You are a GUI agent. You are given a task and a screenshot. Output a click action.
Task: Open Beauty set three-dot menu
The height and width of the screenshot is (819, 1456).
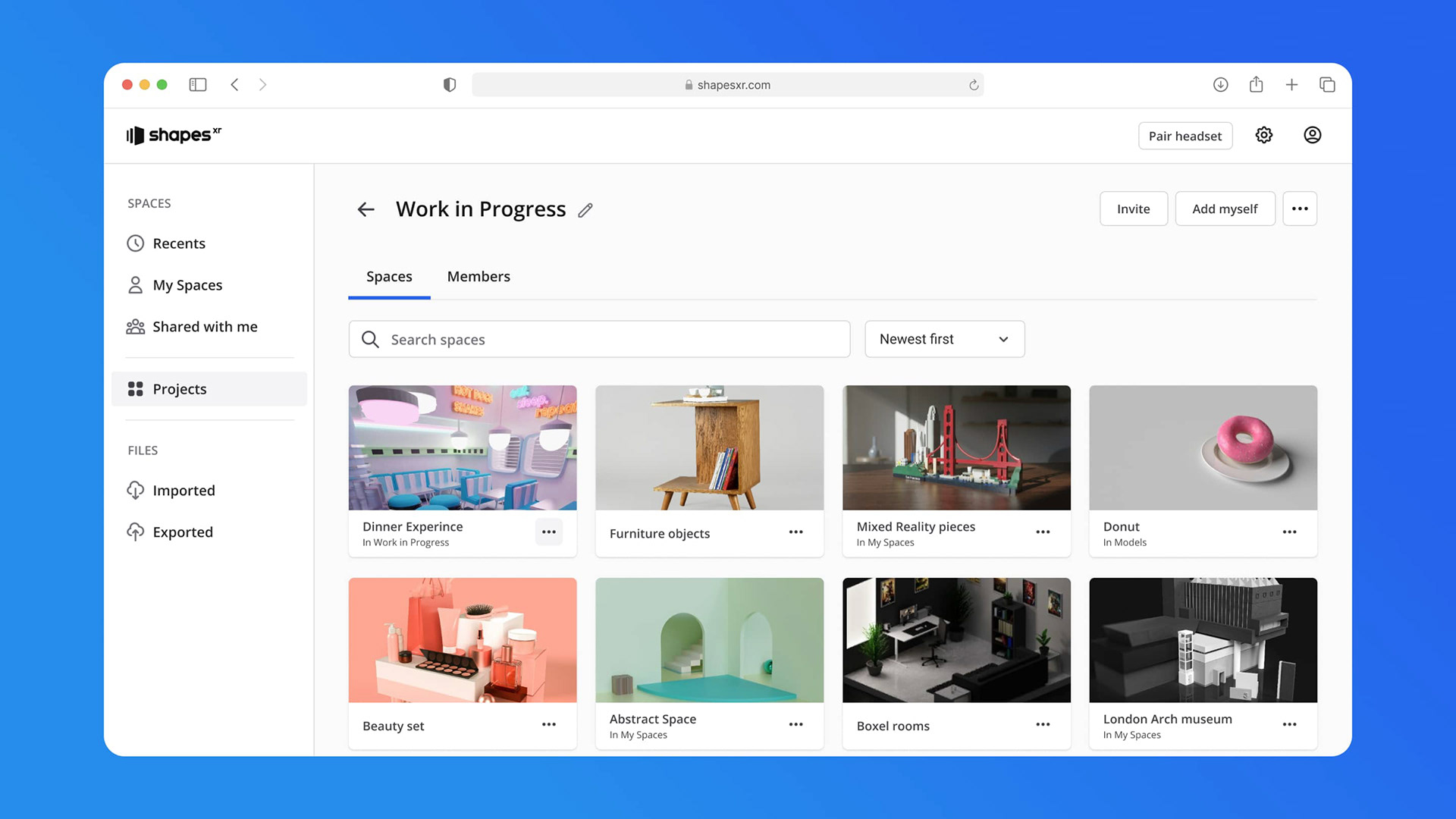pyautogui.click(x=549, y=725)
